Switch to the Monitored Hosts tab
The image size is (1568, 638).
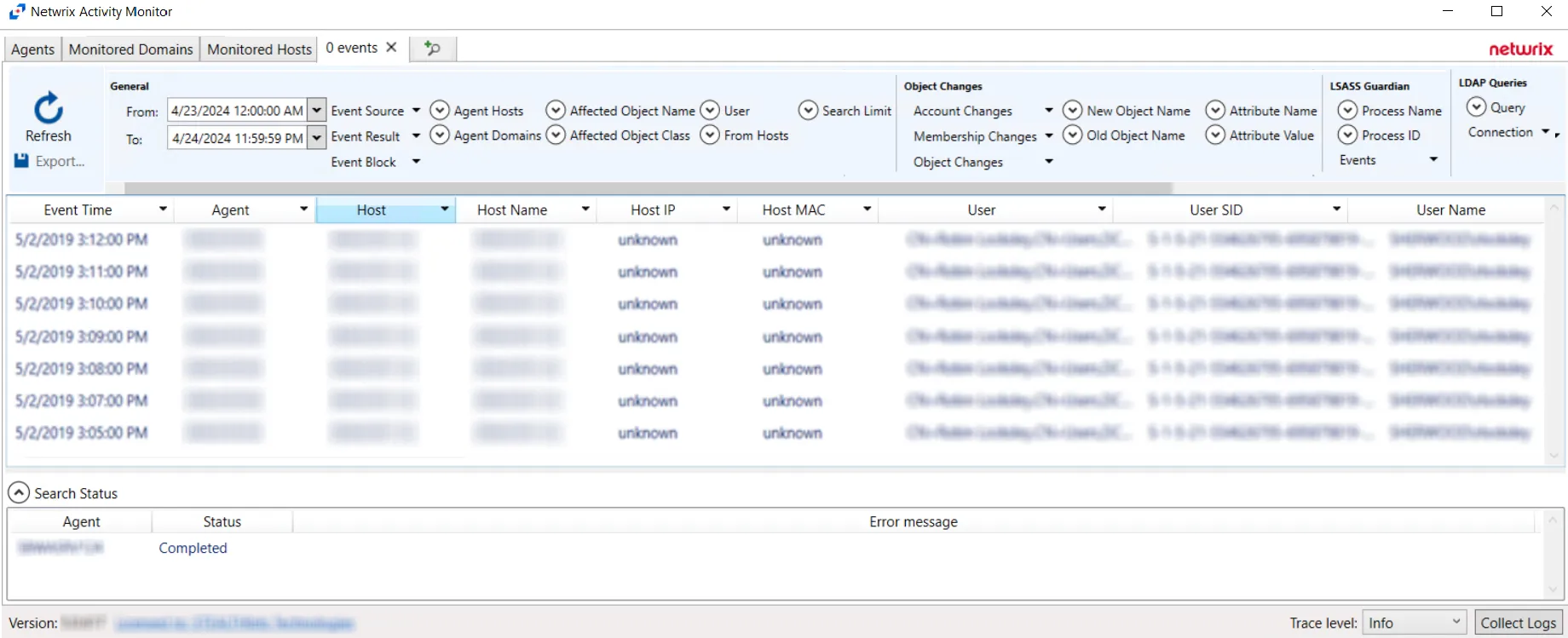pyautogui.click(x=259, y=49)
